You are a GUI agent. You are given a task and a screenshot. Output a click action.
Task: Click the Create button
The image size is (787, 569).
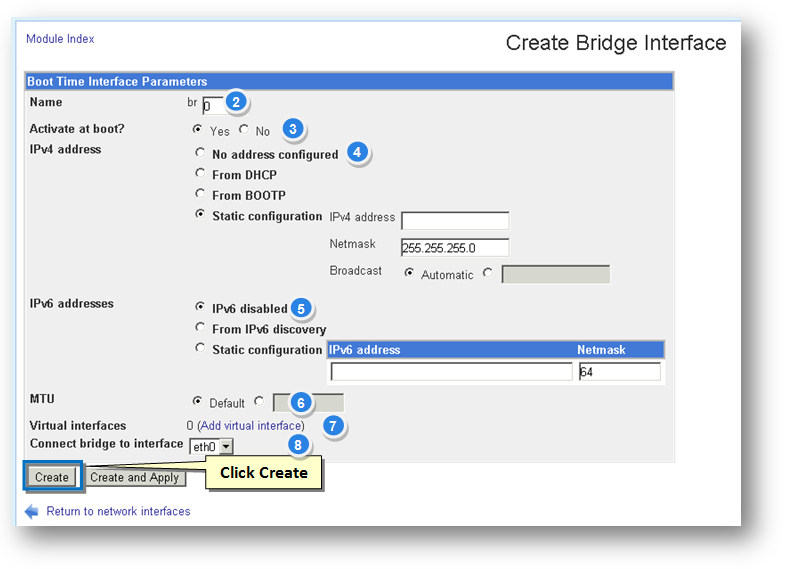[52, 477]
